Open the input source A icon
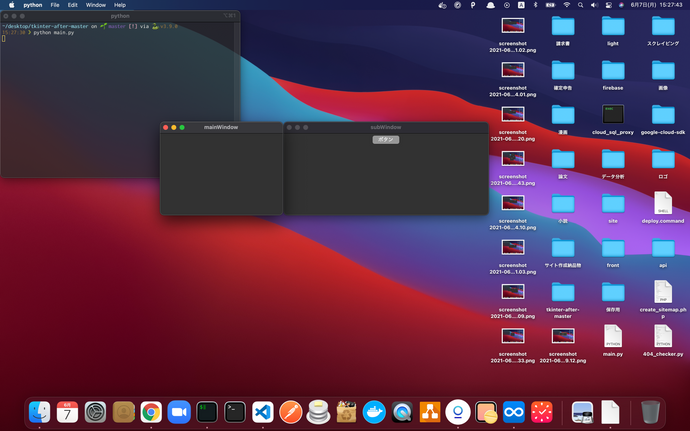 521,5
